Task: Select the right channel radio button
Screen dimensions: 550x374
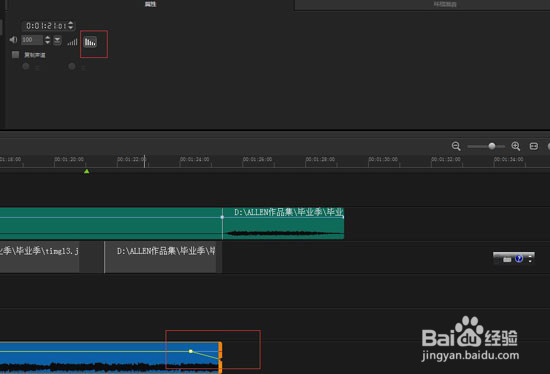Action: pyautogui.click(x=72, y=66)
